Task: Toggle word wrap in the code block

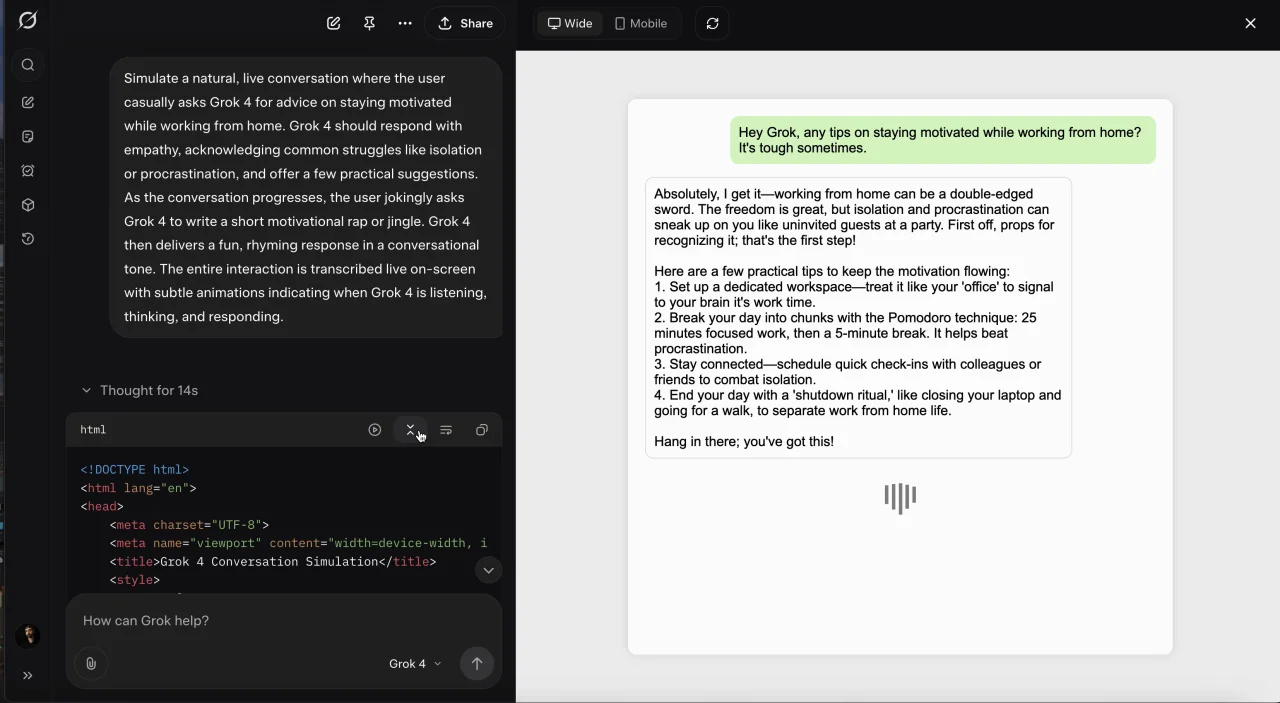Action: [446, 430]
